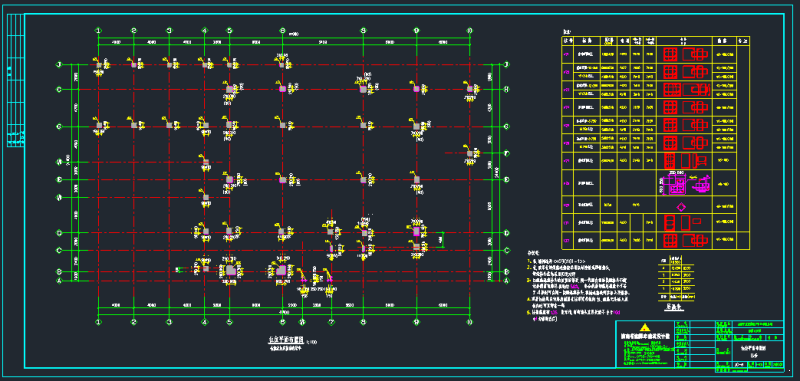Select the white company name under warning triangle
This screenshot has width=800, height=381.
pos(645,336)
